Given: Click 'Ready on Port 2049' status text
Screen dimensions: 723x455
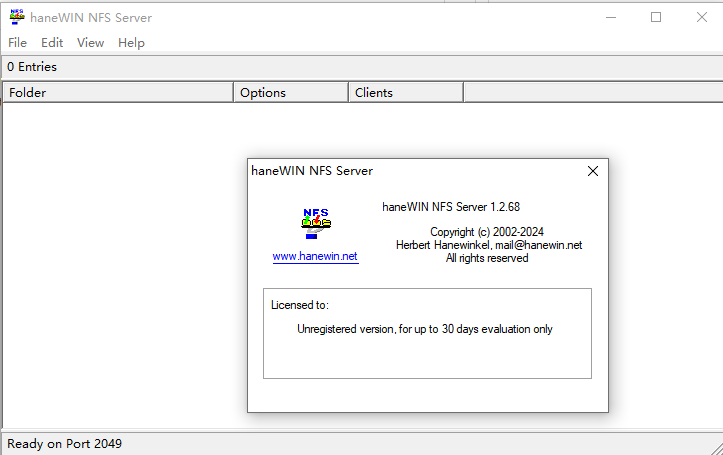Looking at the screenshot, I should coord(65,443).
